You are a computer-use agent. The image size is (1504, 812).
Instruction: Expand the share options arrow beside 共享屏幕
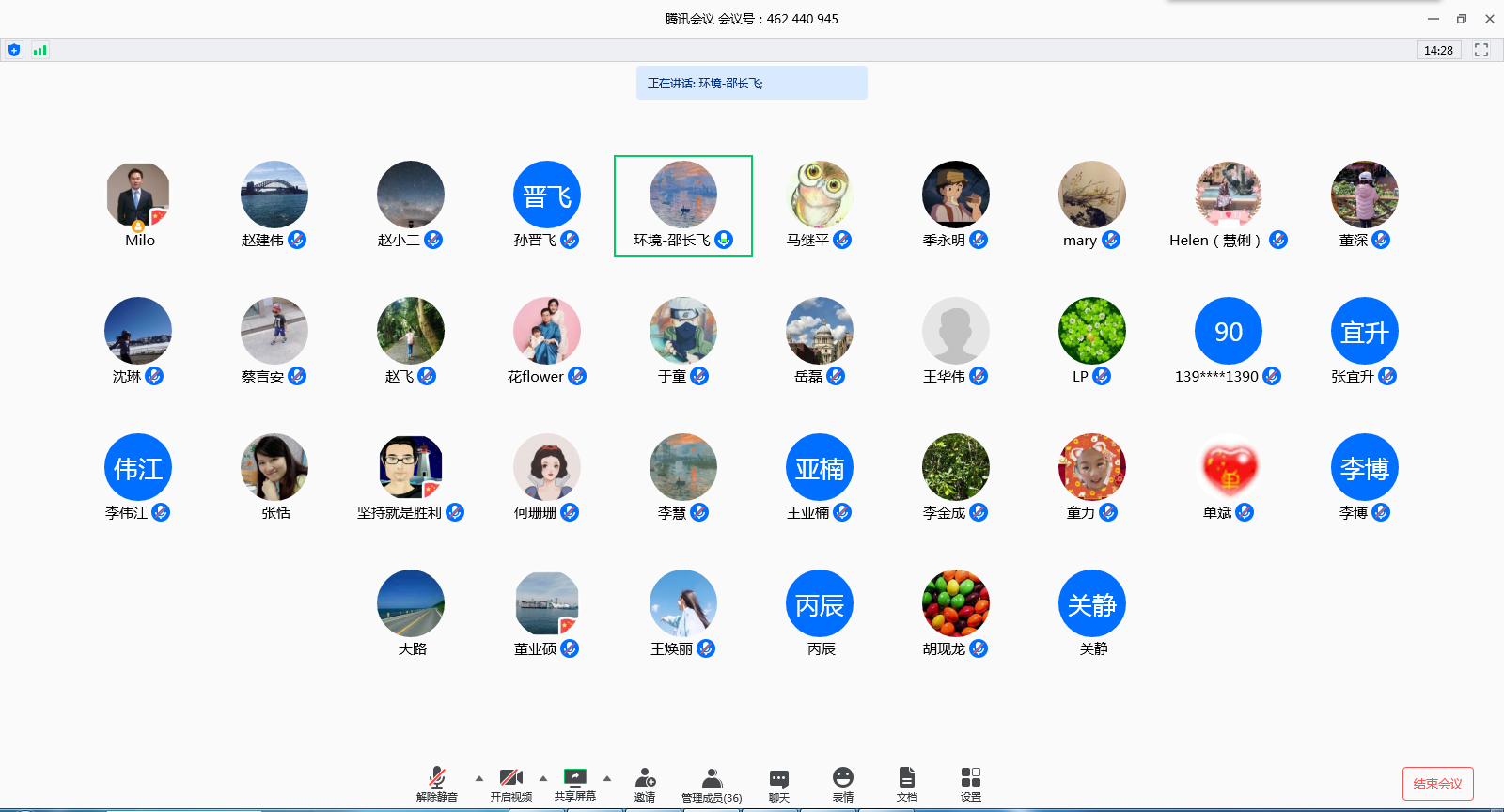(607, 778)
